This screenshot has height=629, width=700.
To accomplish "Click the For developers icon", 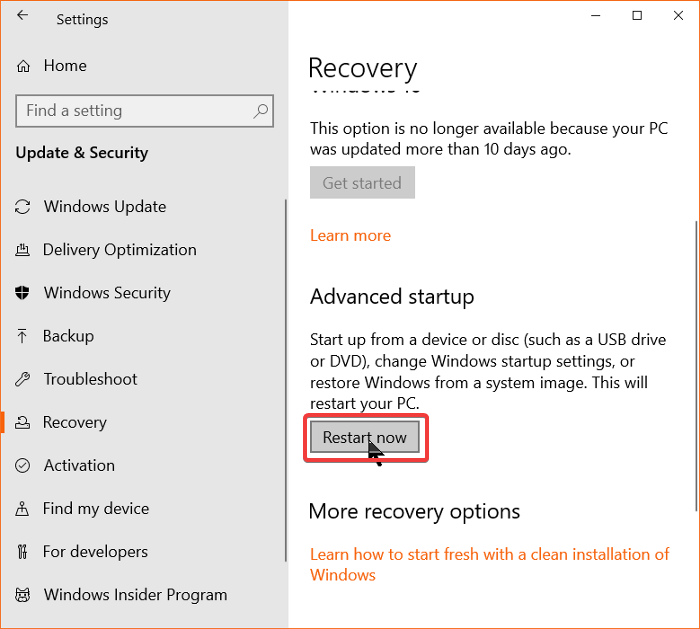I will 23,551.
